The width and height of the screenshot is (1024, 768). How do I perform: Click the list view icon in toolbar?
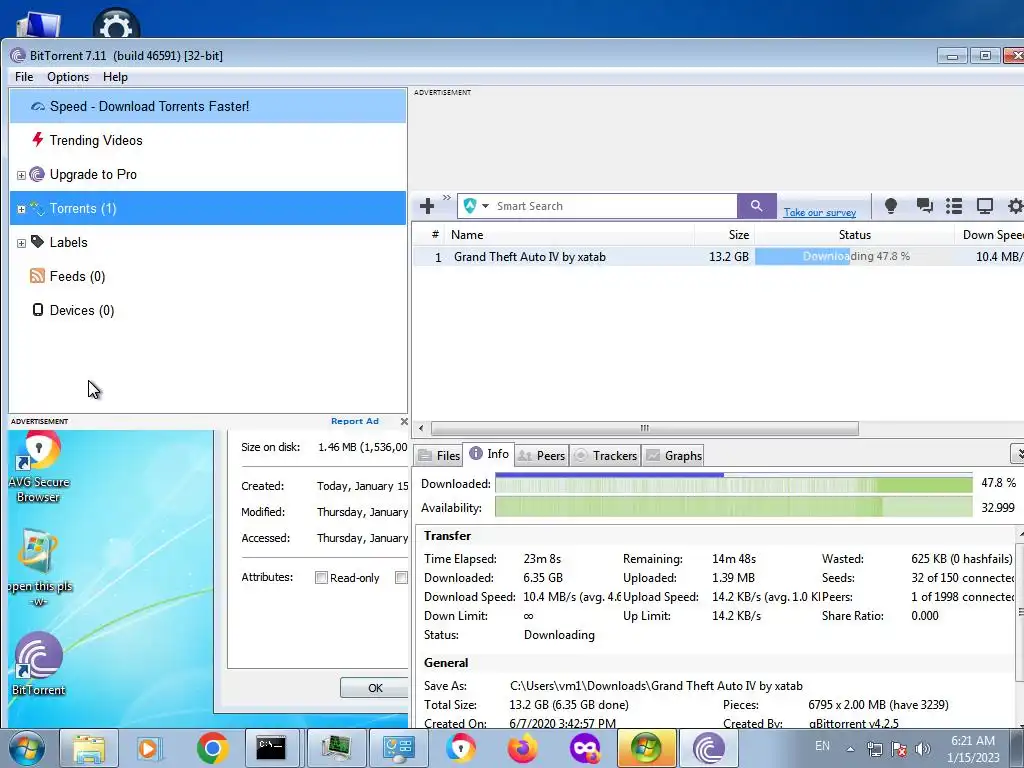coord(954,206)
